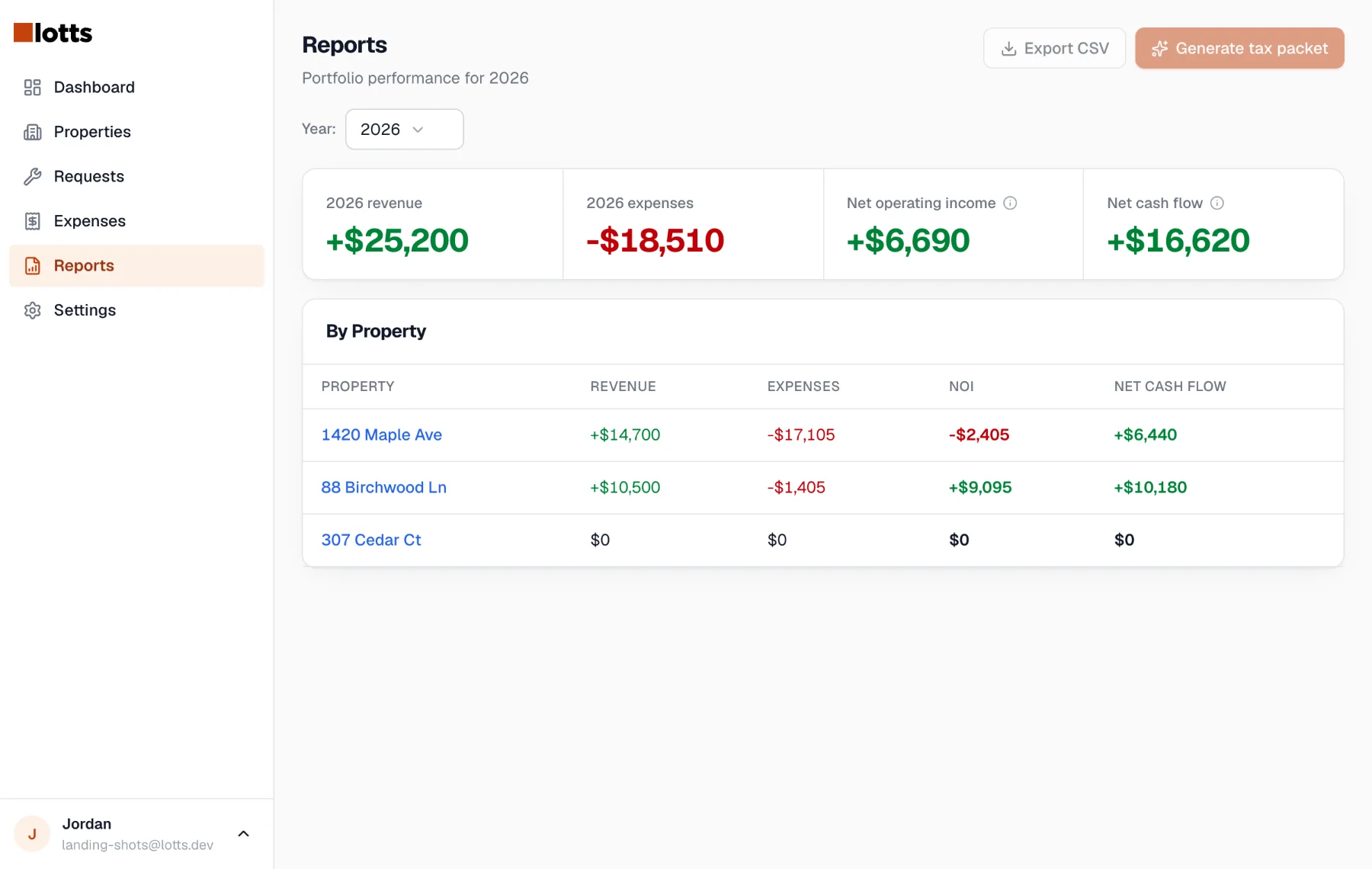Click the Requests wrench icon
The width and height of the screenshot is (1372, 869).
pos(32,177)
